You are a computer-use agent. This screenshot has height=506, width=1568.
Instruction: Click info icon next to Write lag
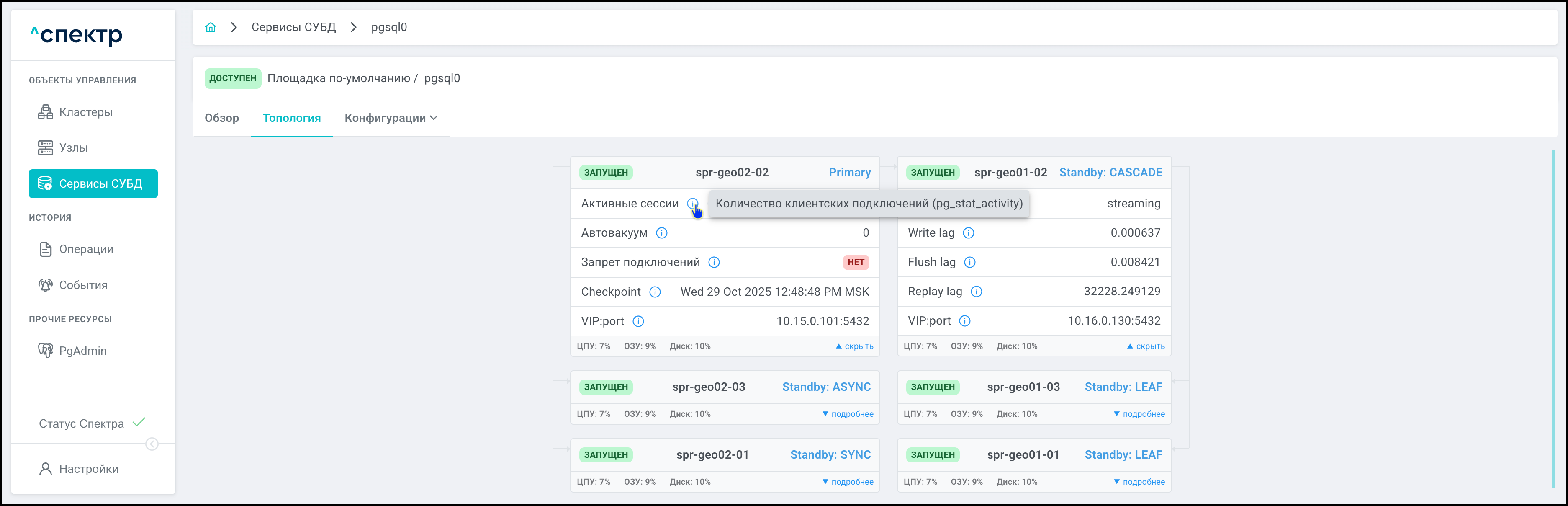969,232
